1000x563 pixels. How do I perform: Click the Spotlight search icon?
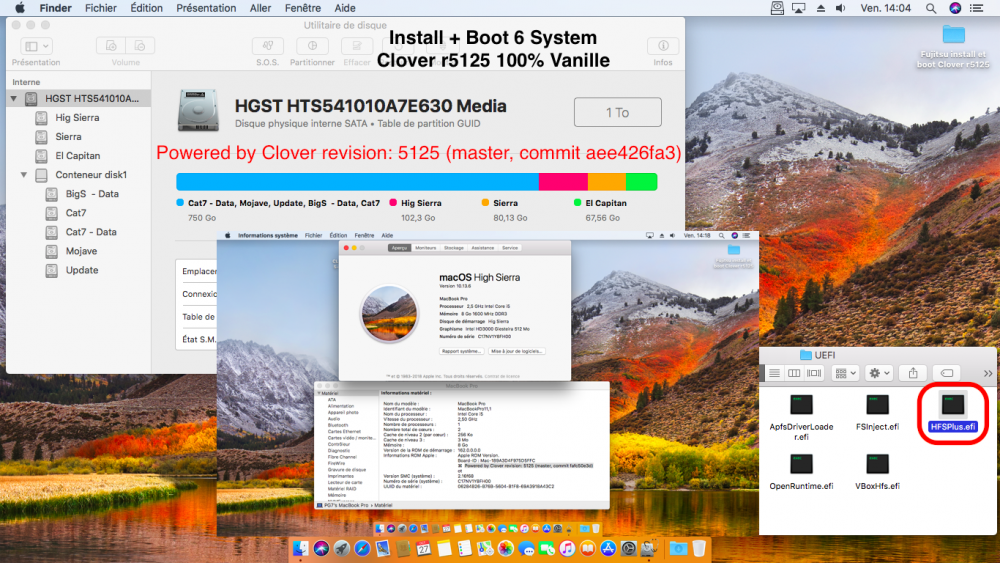point(931,8)
